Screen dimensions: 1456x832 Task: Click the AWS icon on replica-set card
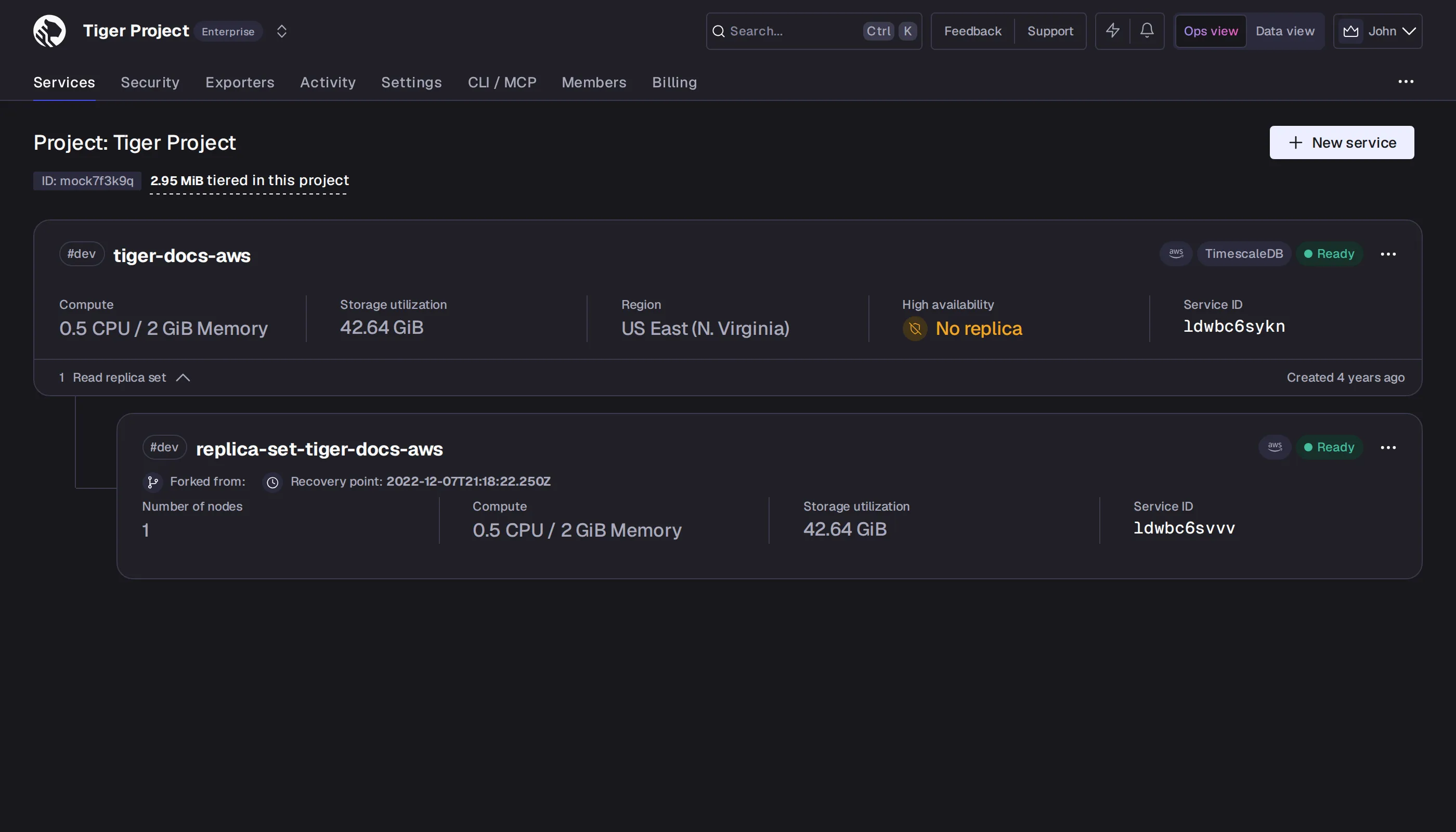tap(1275, 447)
